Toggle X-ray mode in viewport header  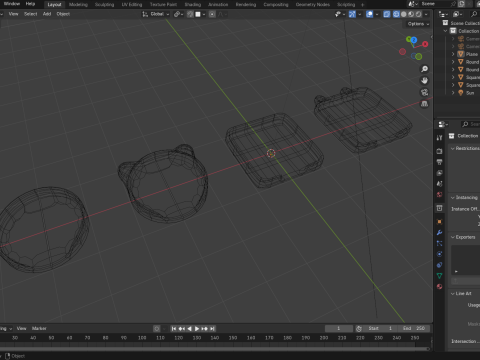coord(387,14)
